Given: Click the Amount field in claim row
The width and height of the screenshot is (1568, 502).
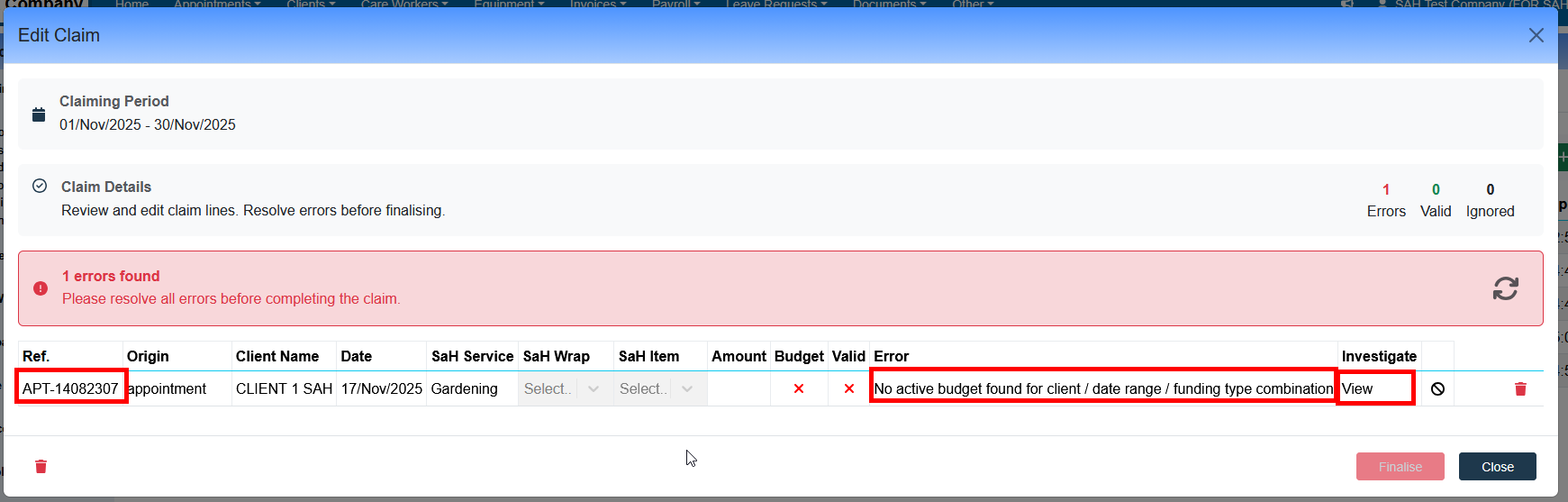Looking at the screenshot, I should point(739,388).
